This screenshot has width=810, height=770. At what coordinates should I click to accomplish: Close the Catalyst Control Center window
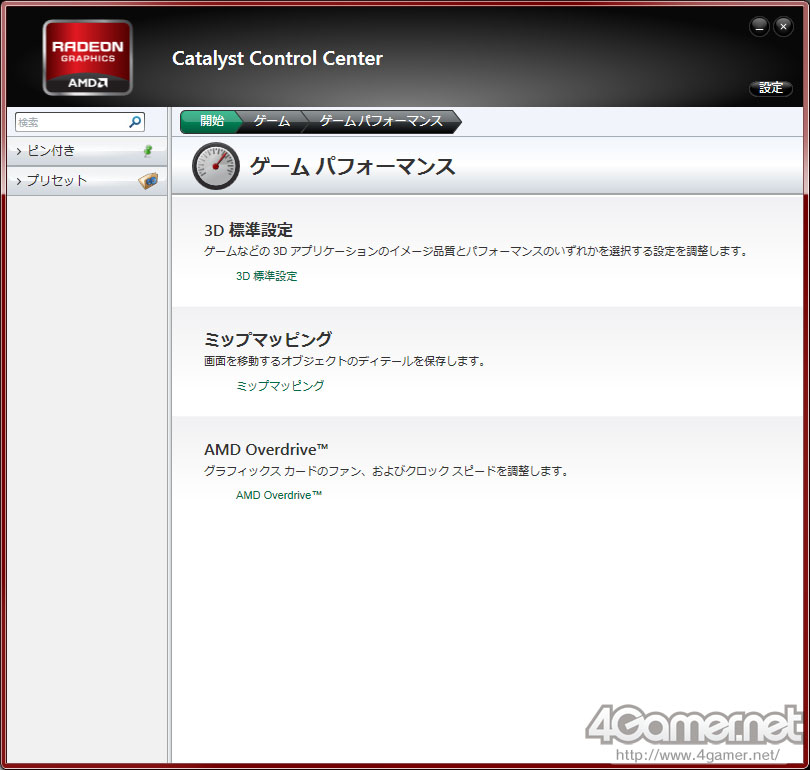[783, 26]
